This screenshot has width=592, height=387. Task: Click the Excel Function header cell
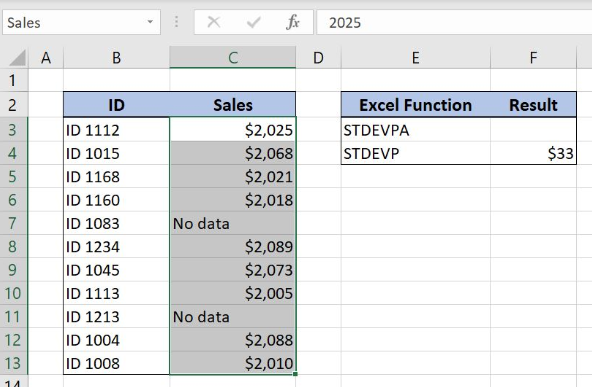[415, 105]
